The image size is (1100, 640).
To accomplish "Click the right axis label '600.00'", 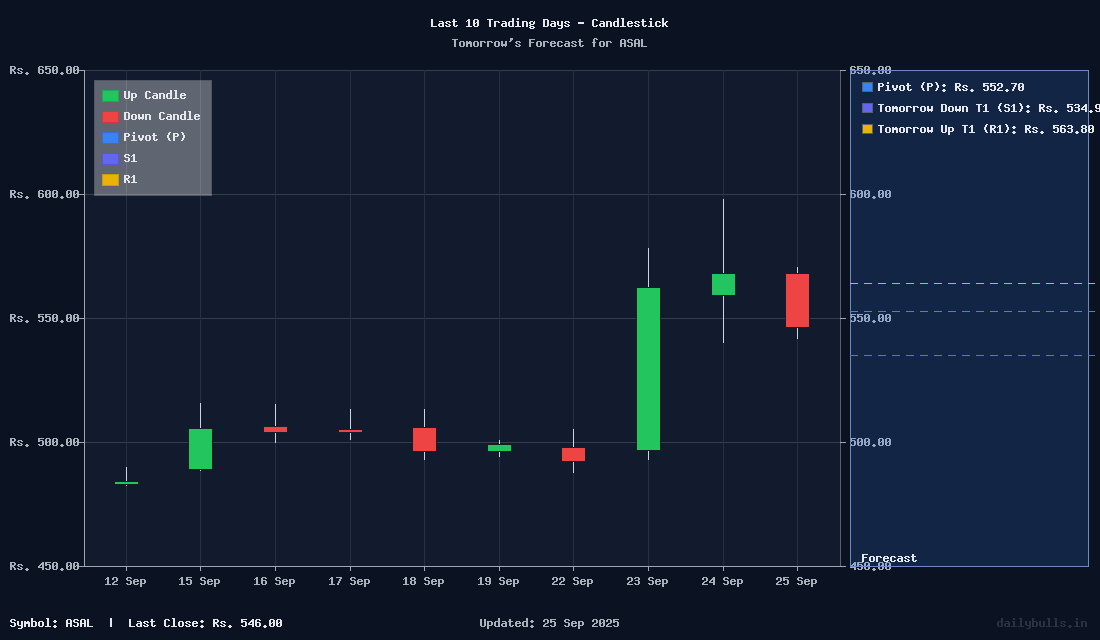I will pos(871,194).
